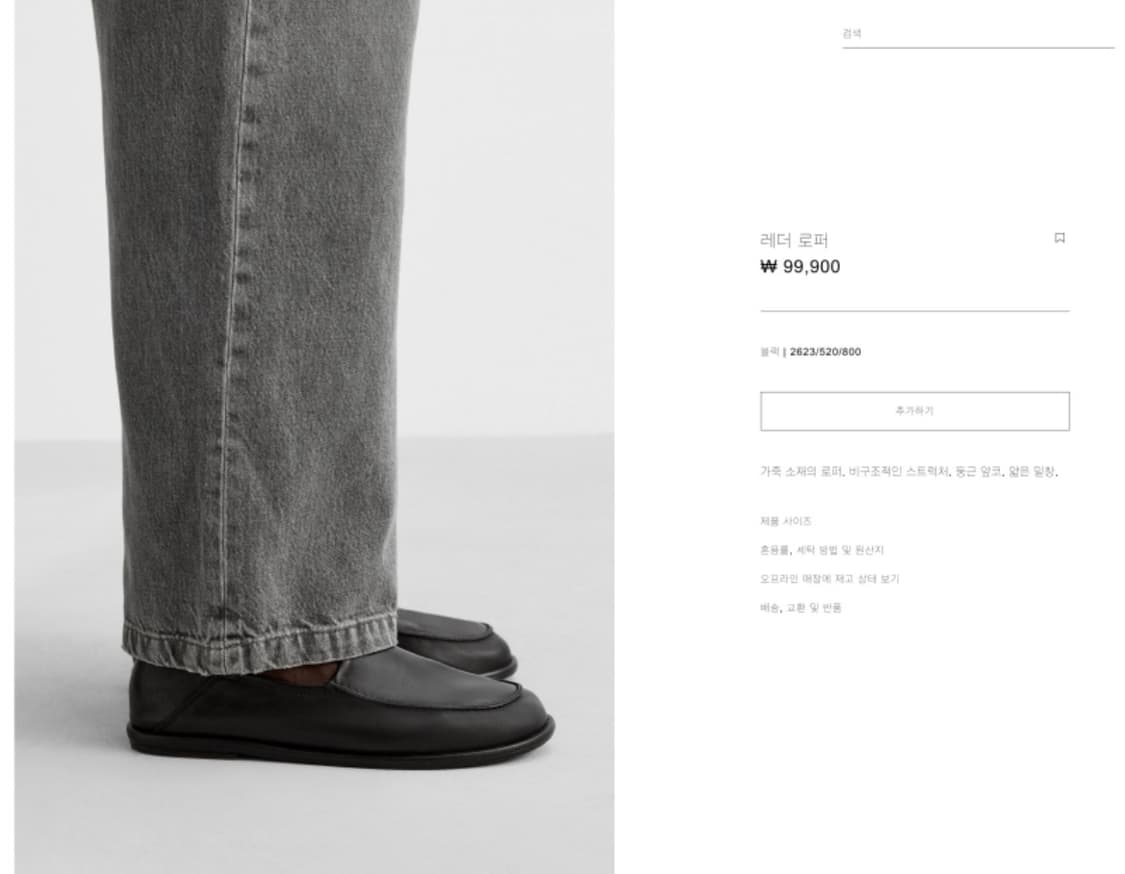Add the loafers with 추가하기 button
1125x874 pixels.
pos(915,411)
